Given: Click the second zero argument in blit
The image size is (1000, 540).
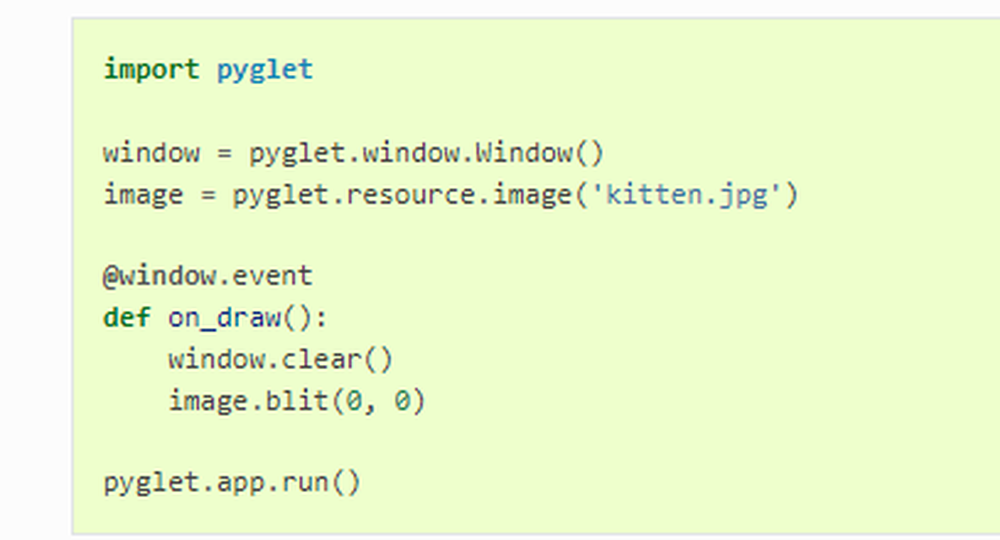Looking at the screenshot, I should click(x=402, y=401).
